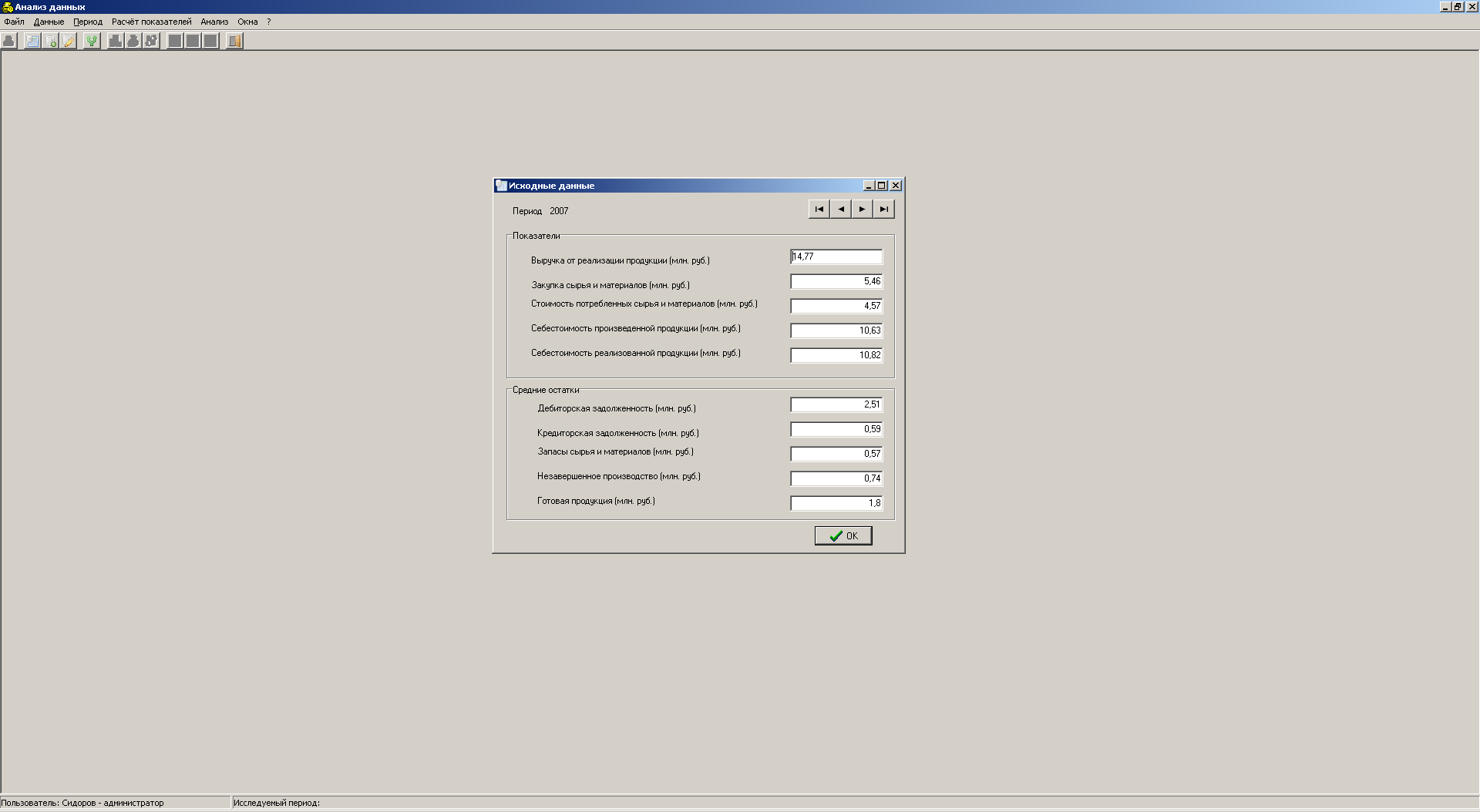This screenshot has height=812, width=1480.
Task: Go to previous period record
Action: [841, 209]
